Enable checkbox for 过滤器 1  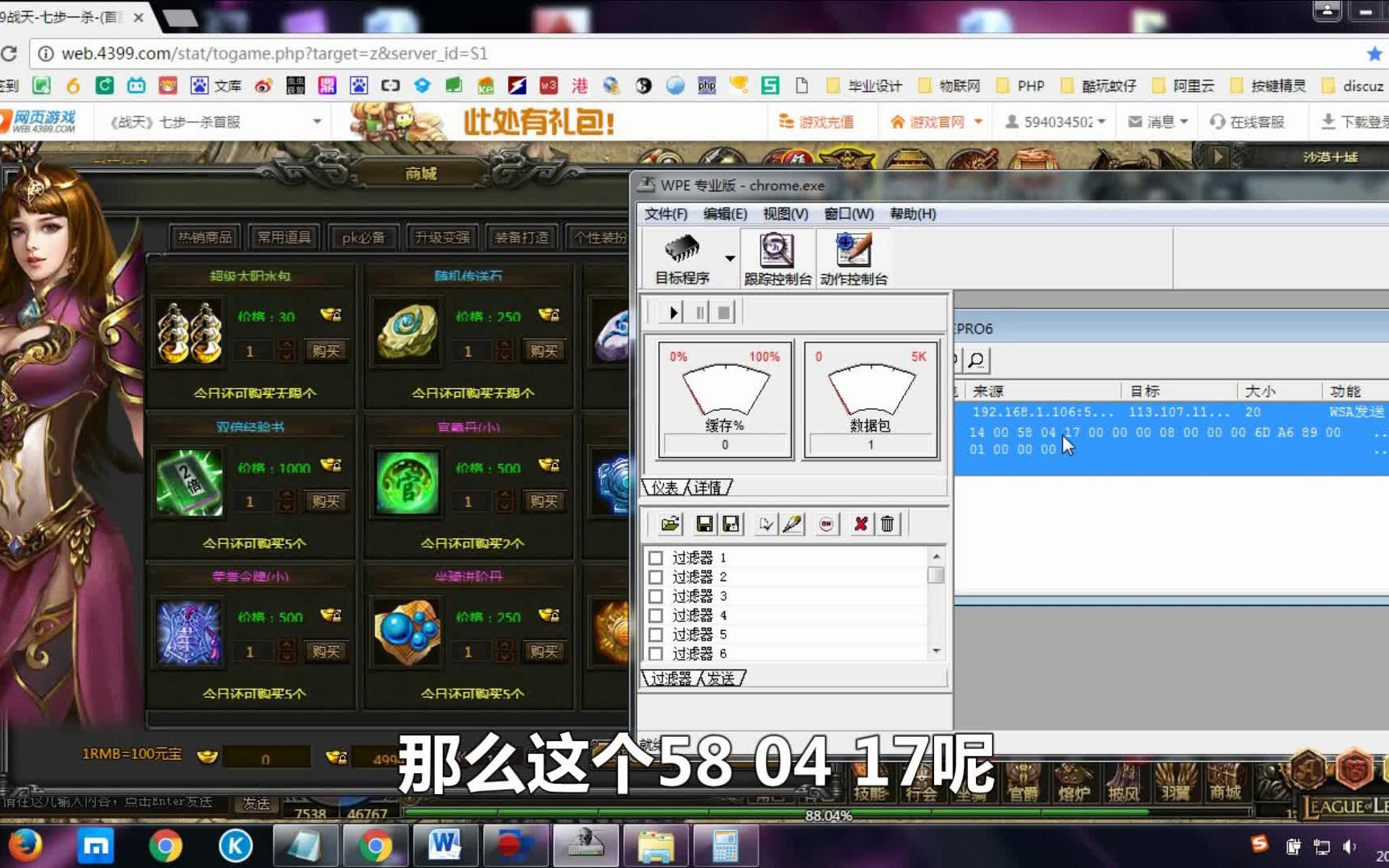coord(656,558)
